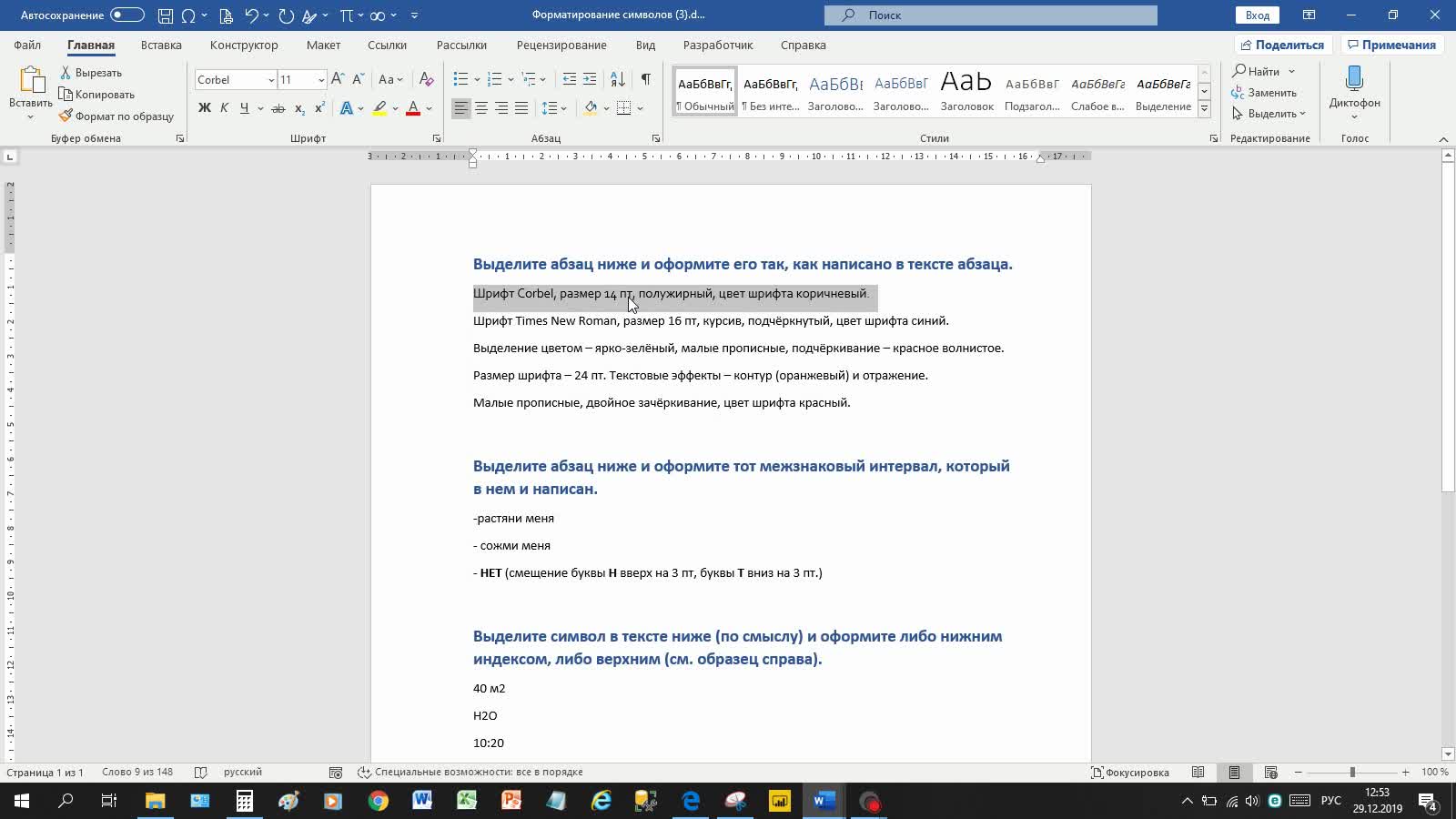Open the font name dropdown Corbel
This screenshot has height=819, width=1456.
click(x=271, y=80)
